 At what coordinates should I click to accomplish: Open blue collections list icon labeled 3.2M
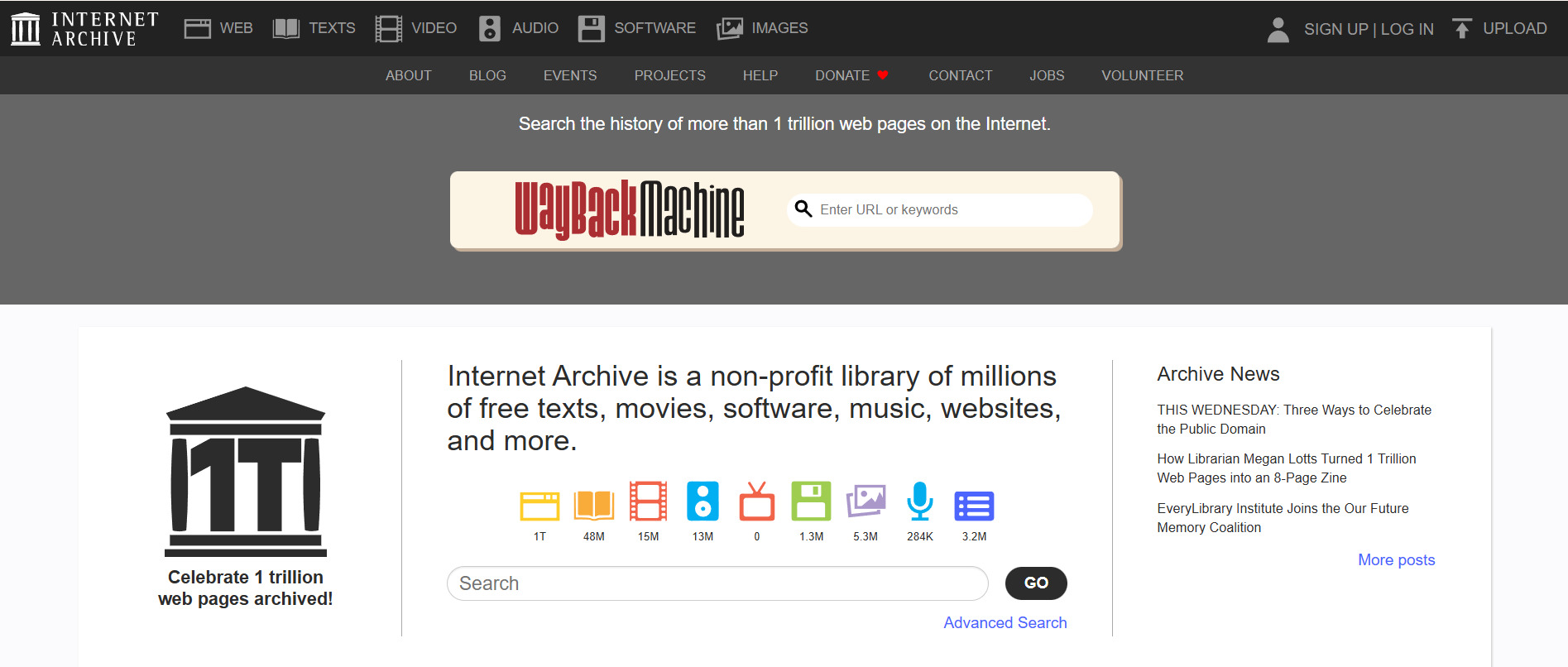(x=974, y=506)
